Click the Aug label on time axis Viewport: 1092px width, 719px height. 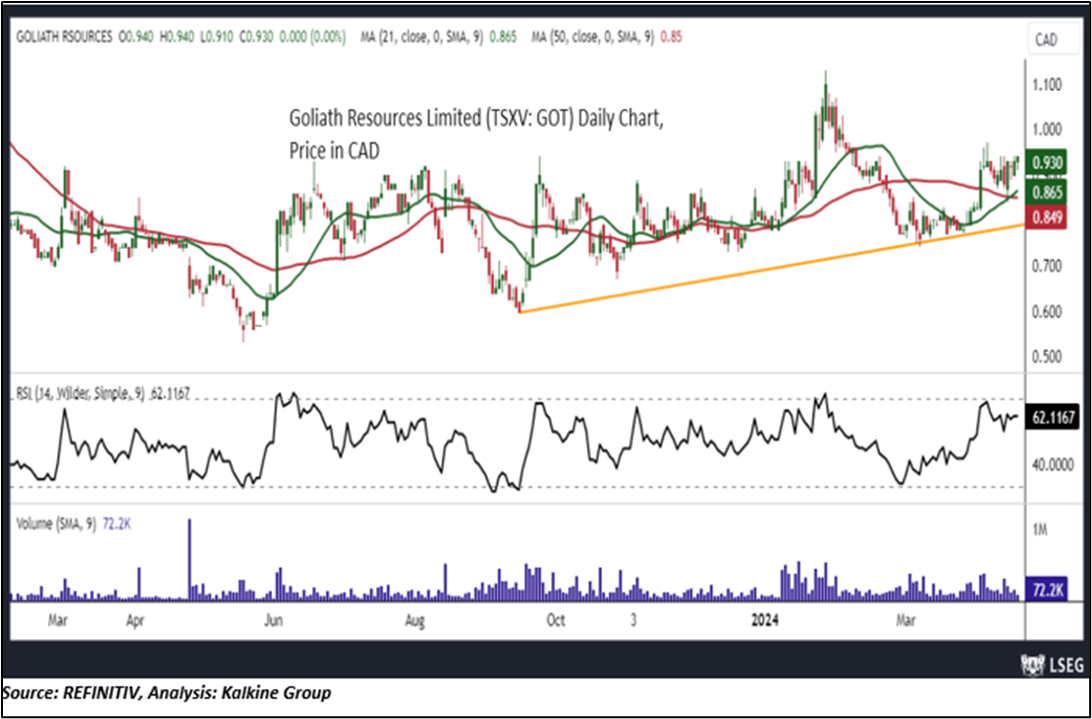coord(415,619)
